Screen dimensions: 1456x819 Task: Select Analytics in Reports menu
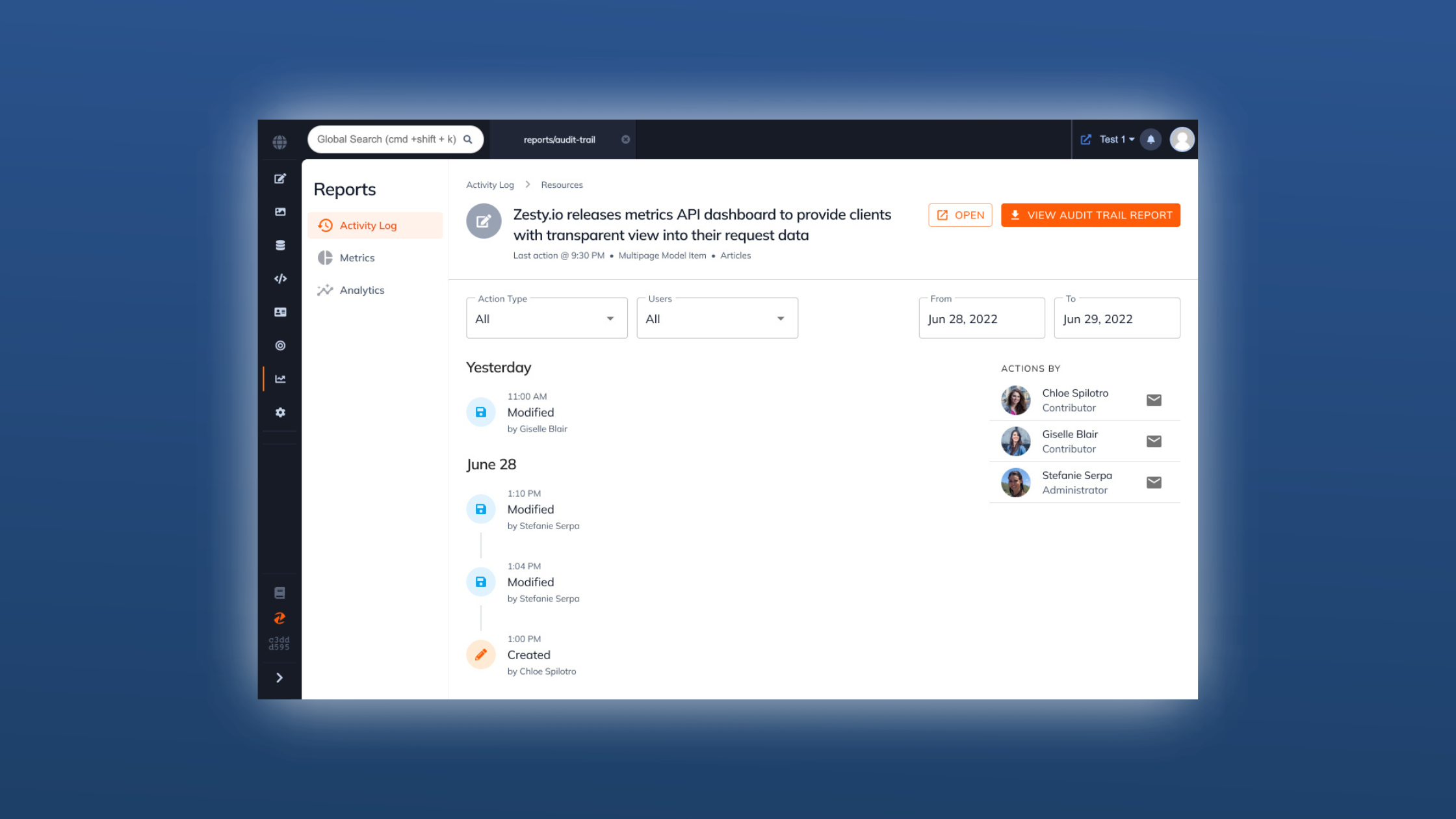pyautogui.click(x=375, y=291)
